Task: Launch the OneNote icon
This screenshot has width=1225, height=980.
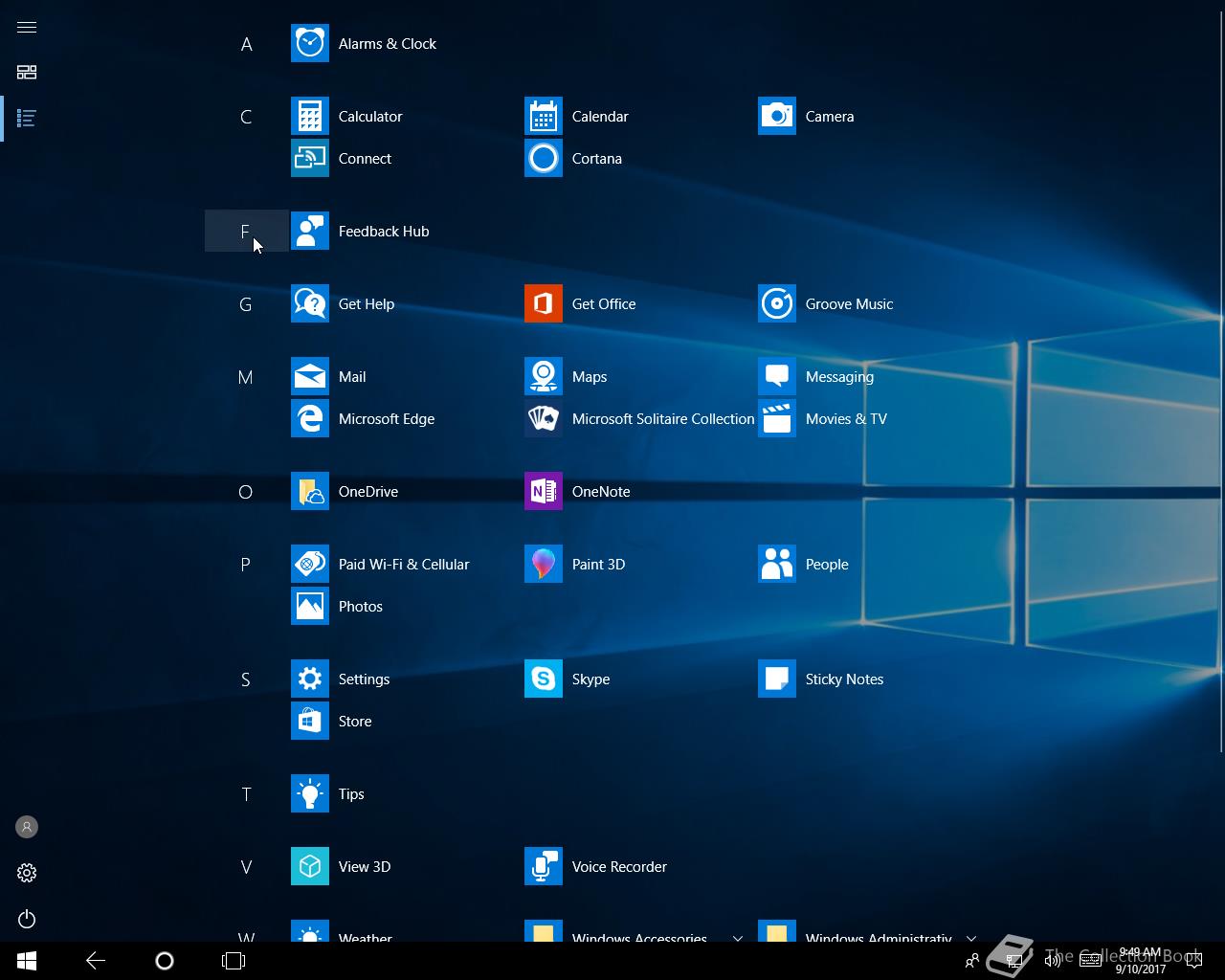Action: [544, 492]
